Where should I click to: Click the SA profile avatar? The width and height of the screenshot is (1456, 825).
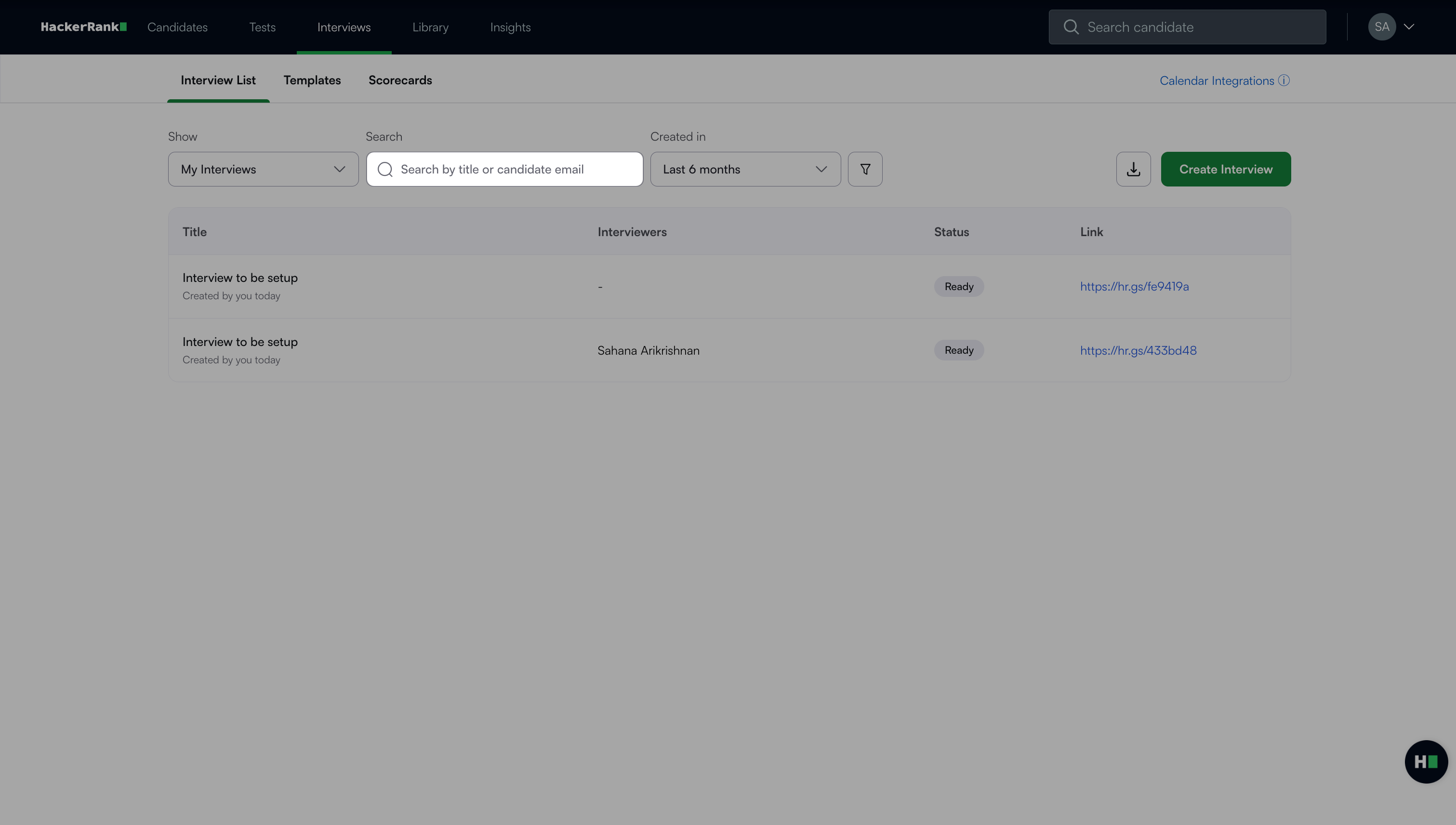tap(1382, 27)
